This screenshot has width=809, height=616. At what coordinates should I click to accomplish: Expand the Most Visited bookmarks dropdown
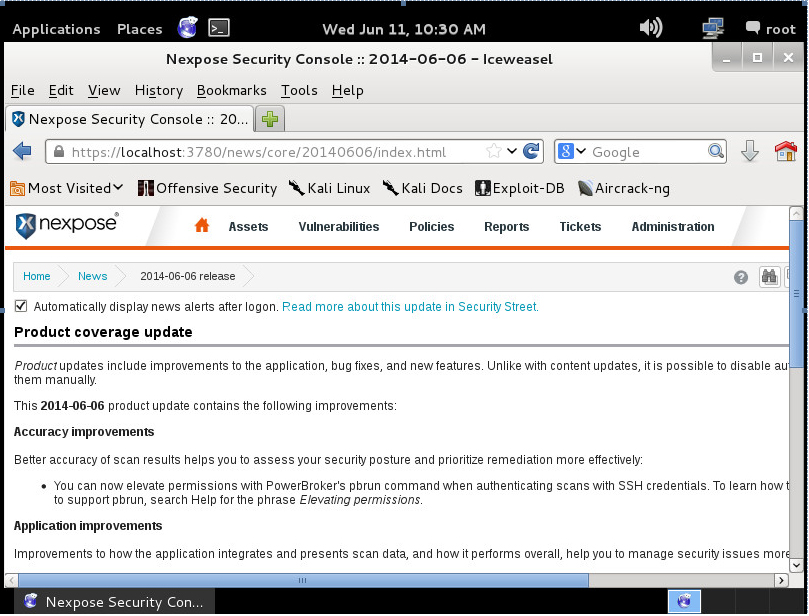click(67, 188)
